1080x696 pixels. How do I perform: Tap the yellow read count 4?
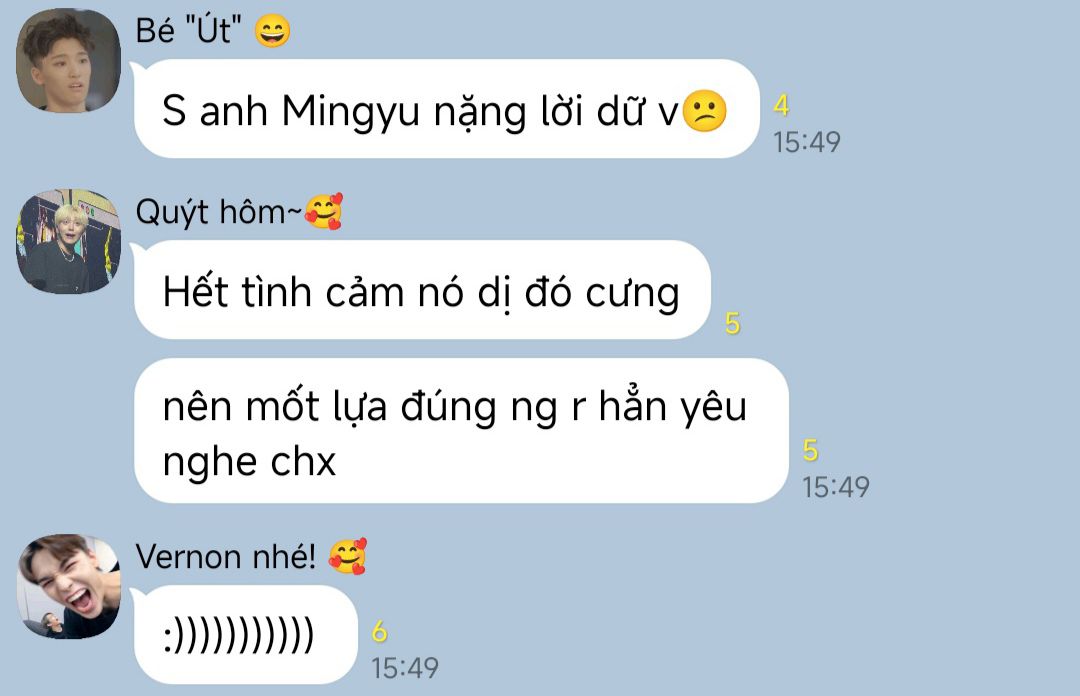(781, 105)
